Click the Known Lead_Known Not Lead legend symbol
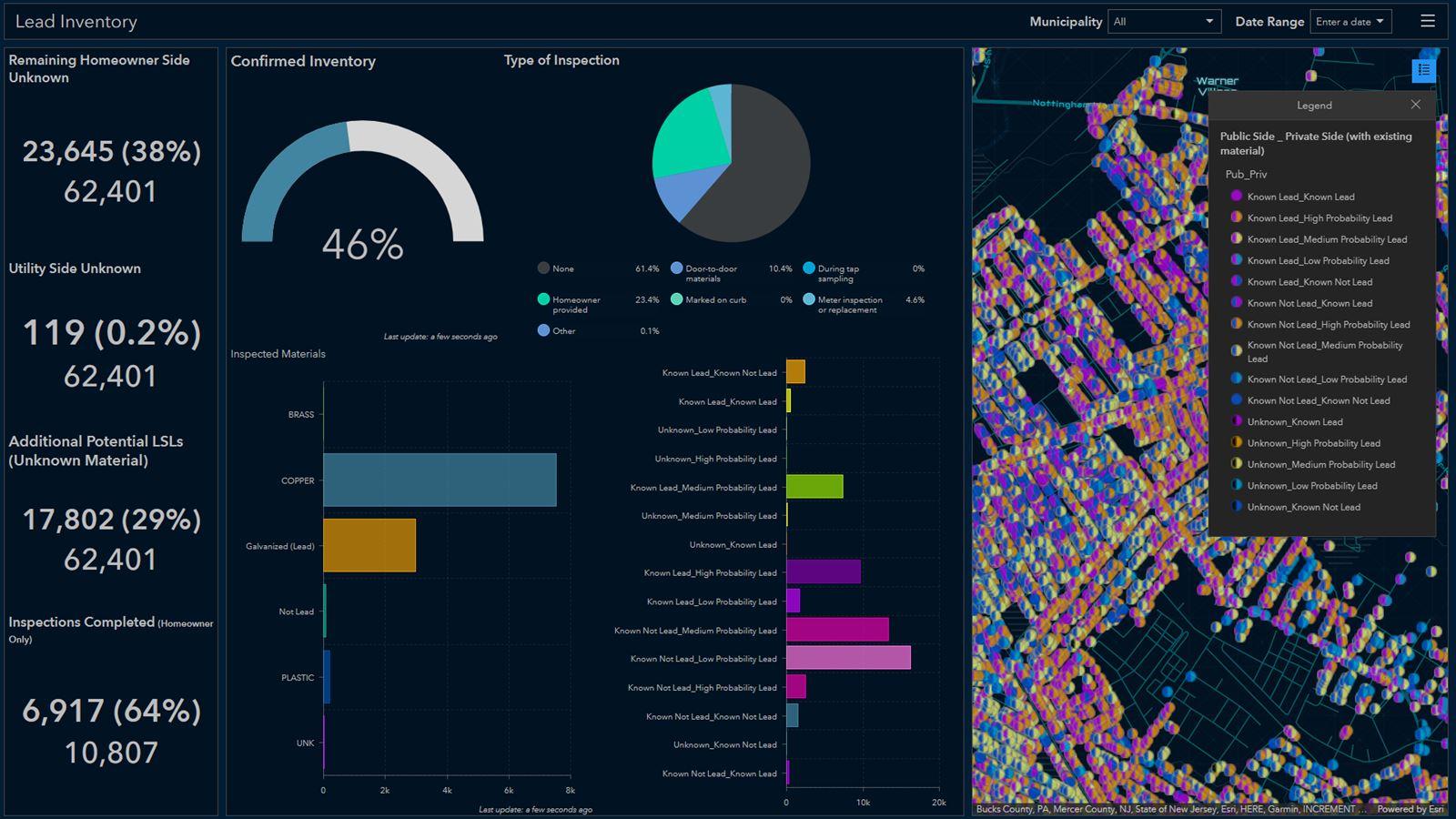This screenshot has width=1456, height=819. coord(1237,281)
